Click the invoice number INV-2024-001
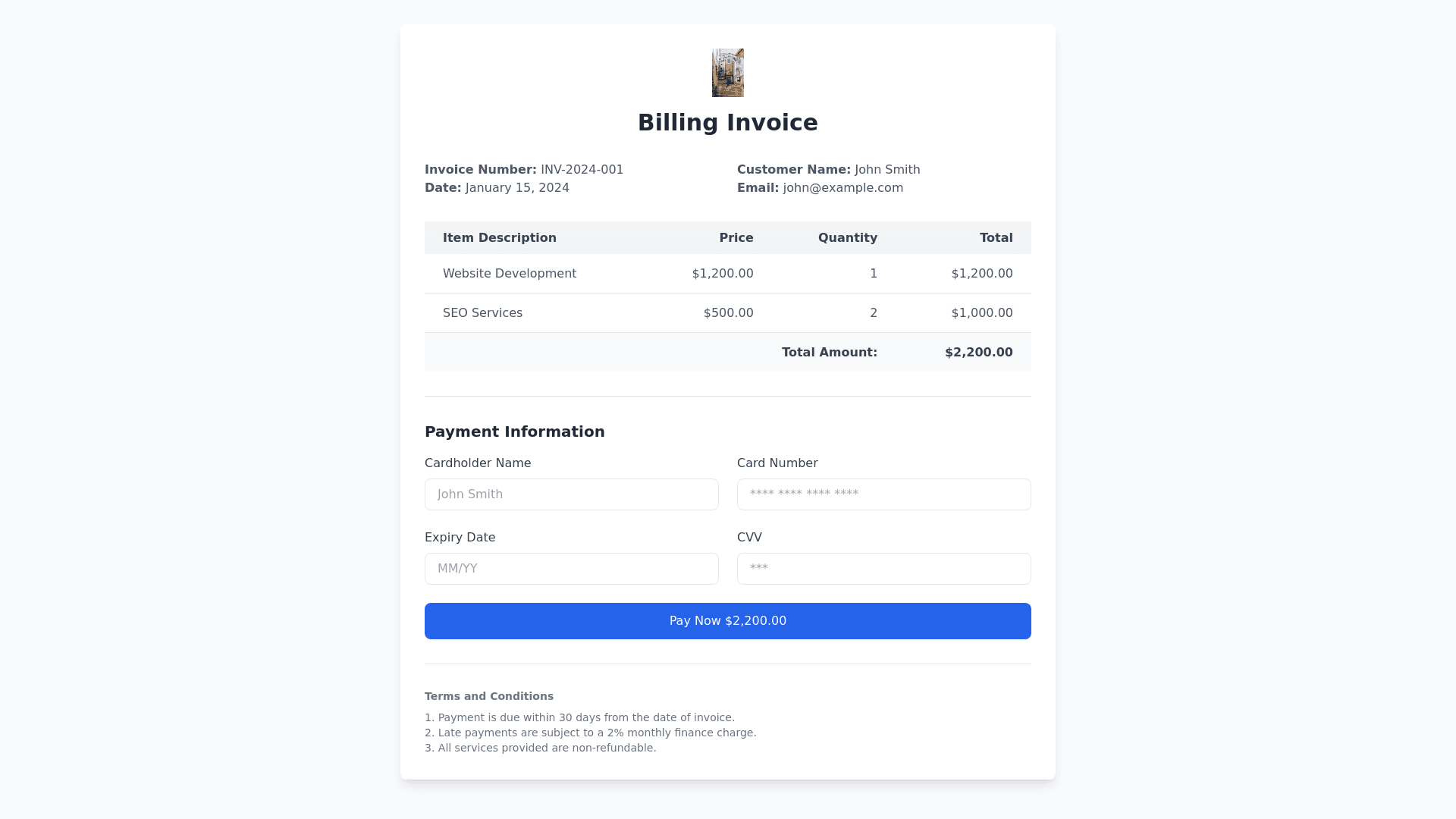 coord(582,170)
